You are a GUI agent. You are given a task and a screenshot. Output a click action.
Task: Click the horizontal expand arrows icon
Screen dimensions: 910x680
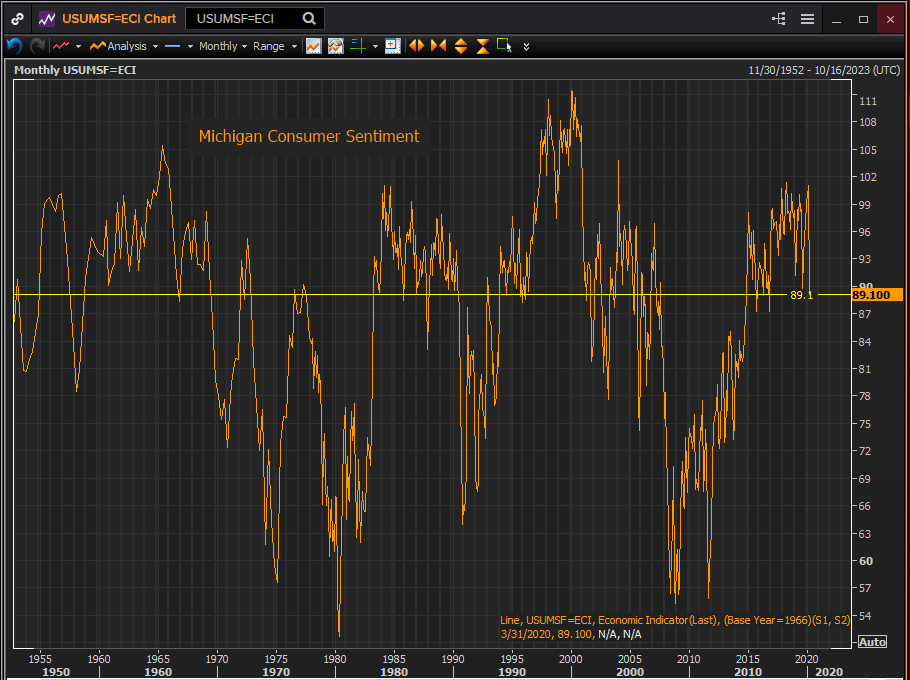click(x=416, y=46)
